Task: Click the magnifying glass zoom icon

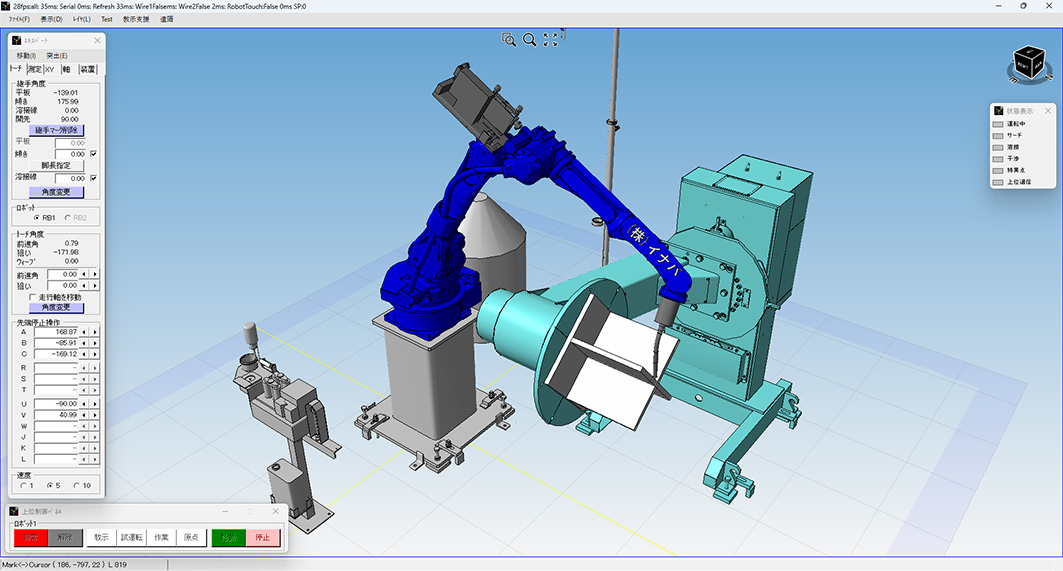Action: point(530,40)
